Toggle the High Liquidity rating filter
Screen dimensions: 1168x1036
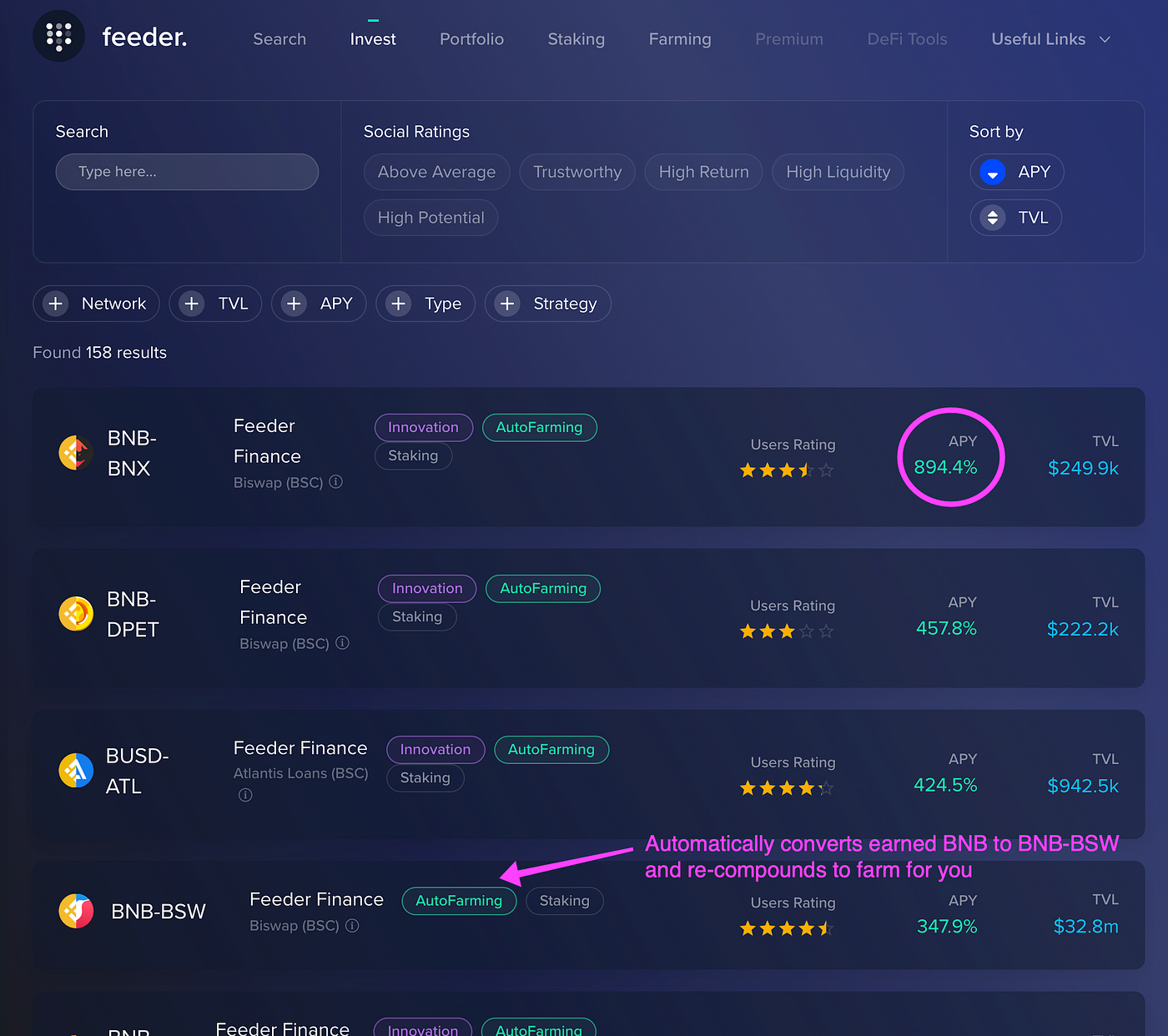838,172
